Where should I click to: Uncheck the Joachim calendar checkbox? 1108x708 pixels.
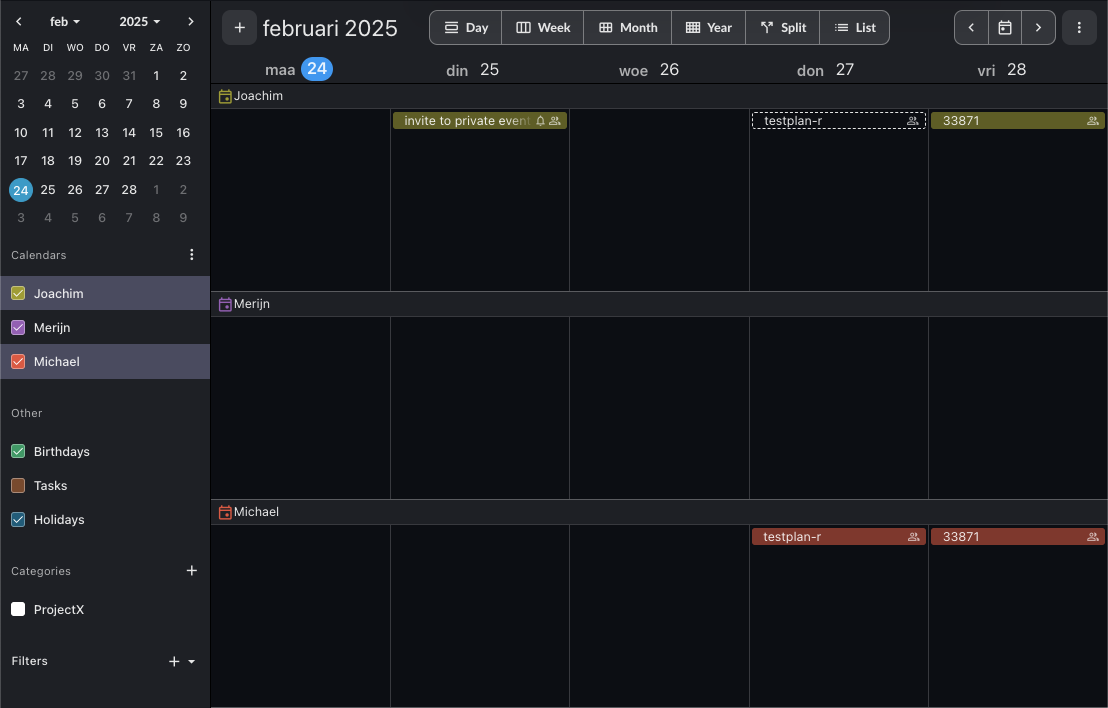tap(18, 294)
